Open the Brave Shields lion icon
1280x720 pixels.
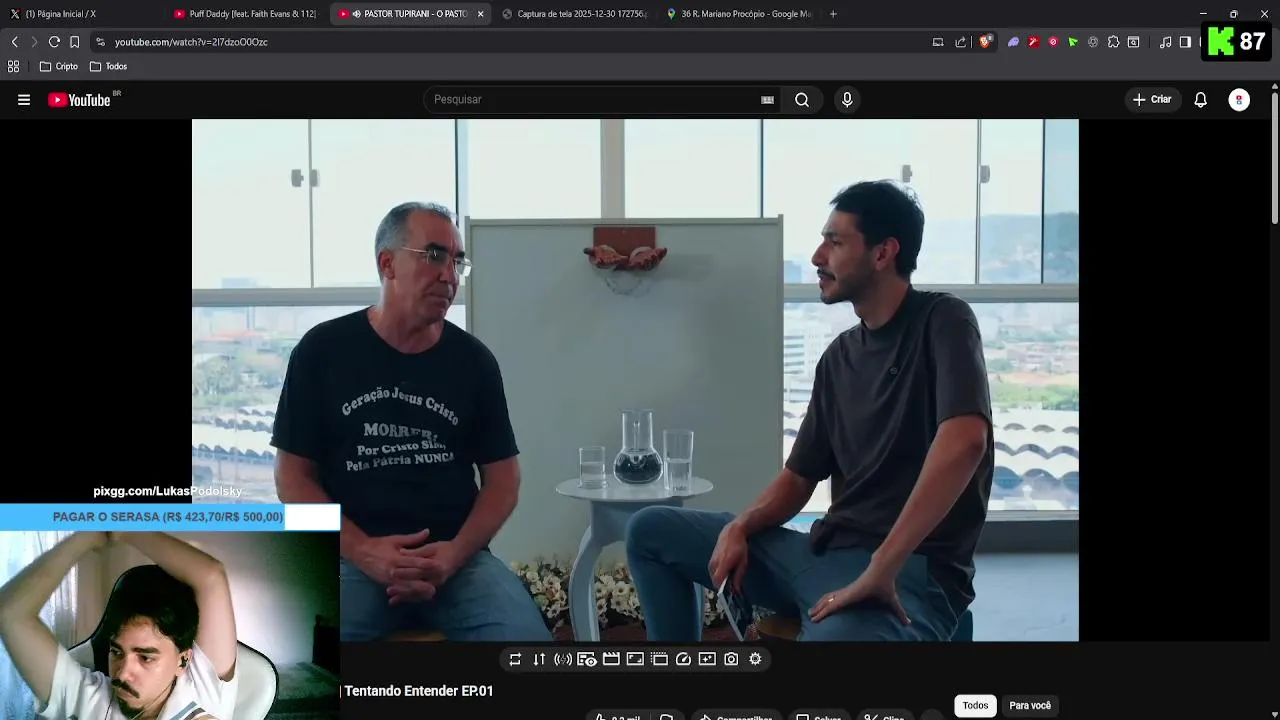click(985, 42)
